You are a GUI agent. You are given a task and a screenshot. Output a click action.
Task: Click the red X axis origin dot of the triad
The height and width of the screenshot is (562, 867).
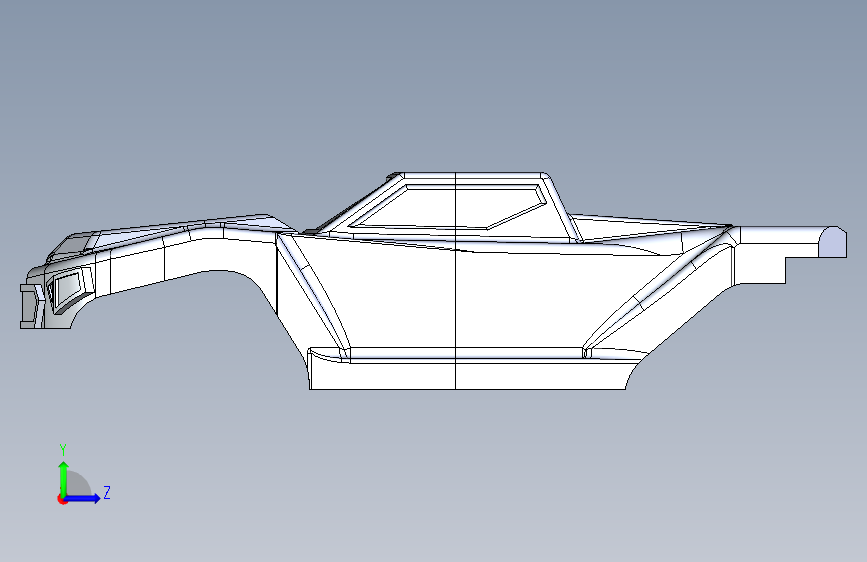tap(61, 499)
